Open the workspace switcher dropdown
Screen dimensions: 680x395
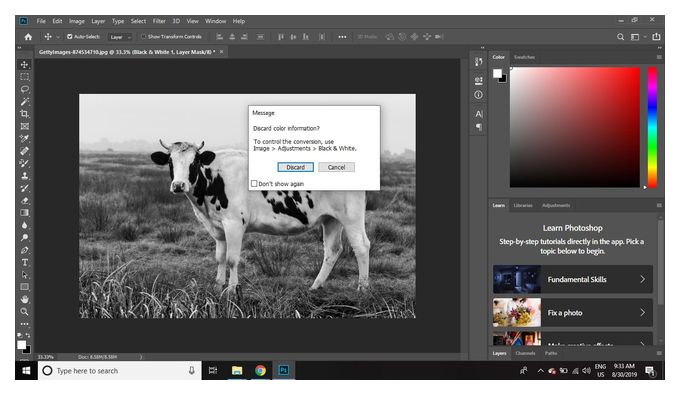pos(637,37)
